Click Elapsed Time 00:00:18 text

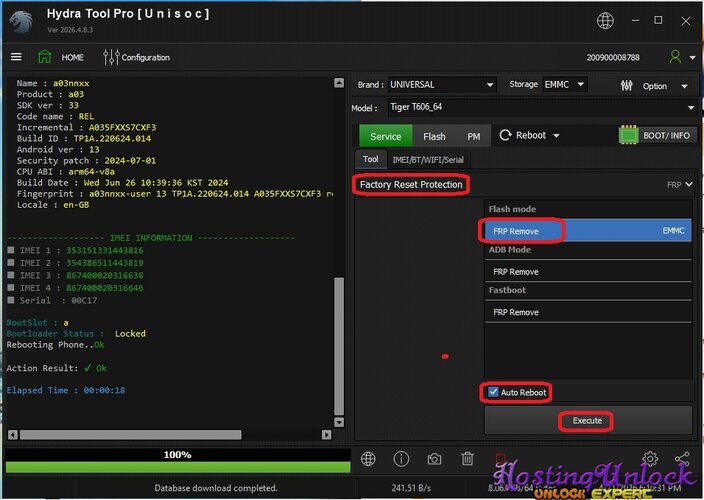[66, 390]
